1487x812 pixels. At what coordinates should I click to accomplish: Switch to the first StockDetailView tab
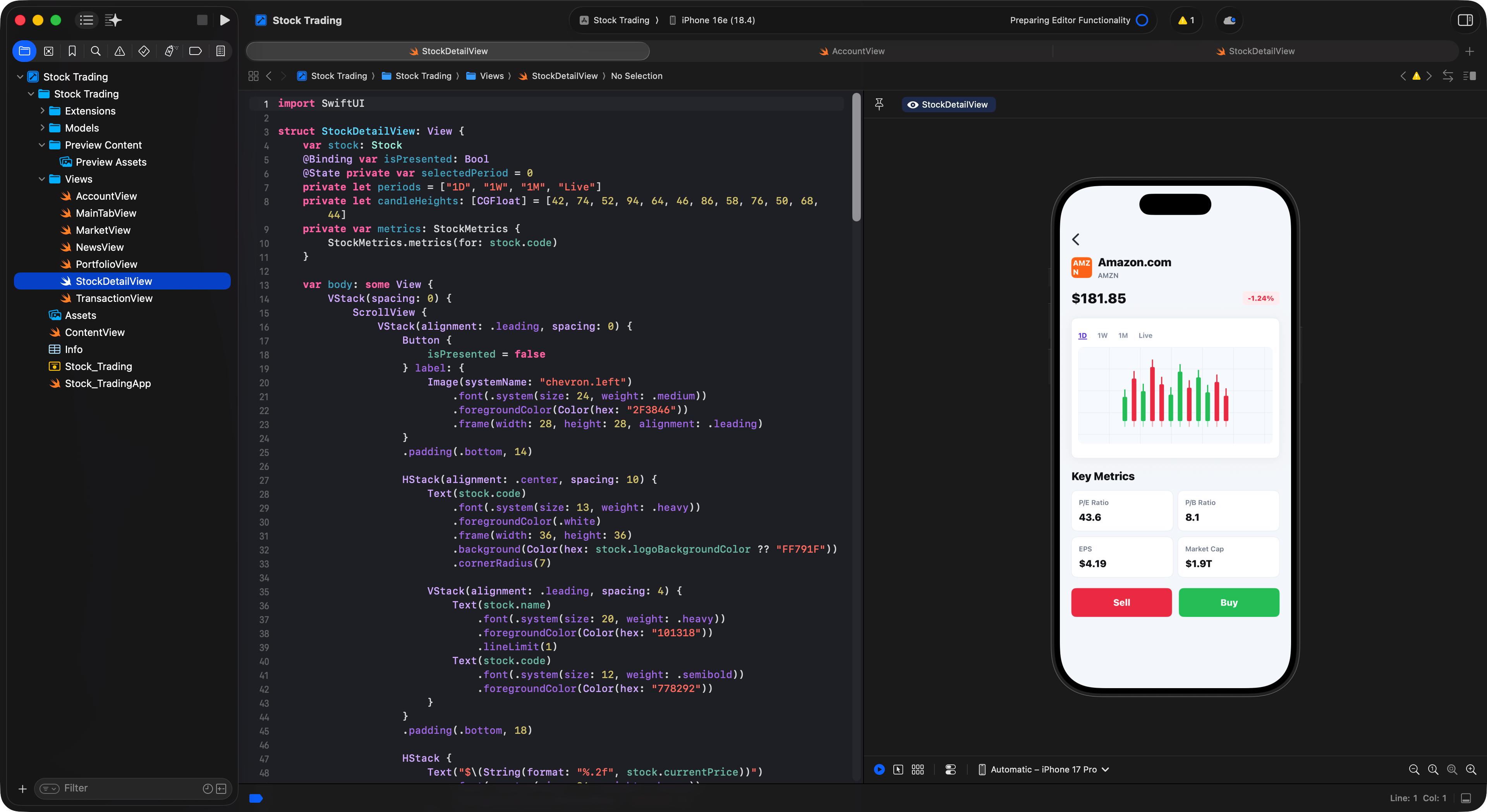pos(448,51)
